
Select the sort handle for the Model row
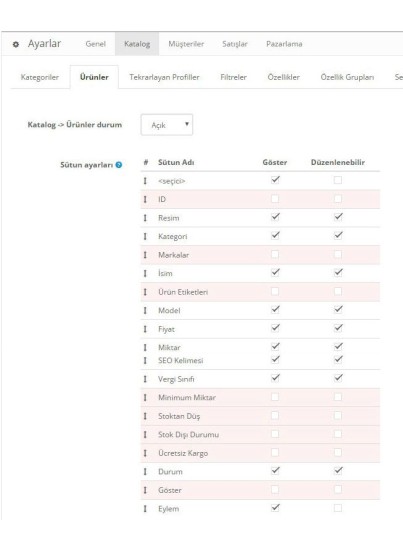point(145,310)
